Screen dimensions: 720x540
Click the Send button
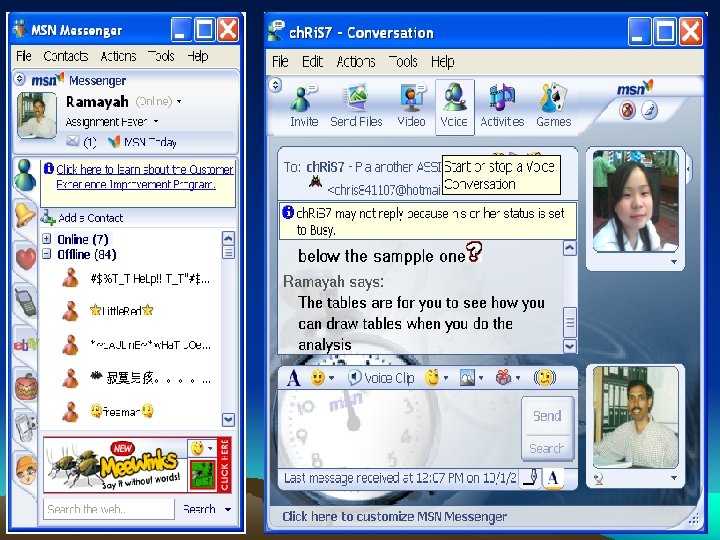[547, 416]
